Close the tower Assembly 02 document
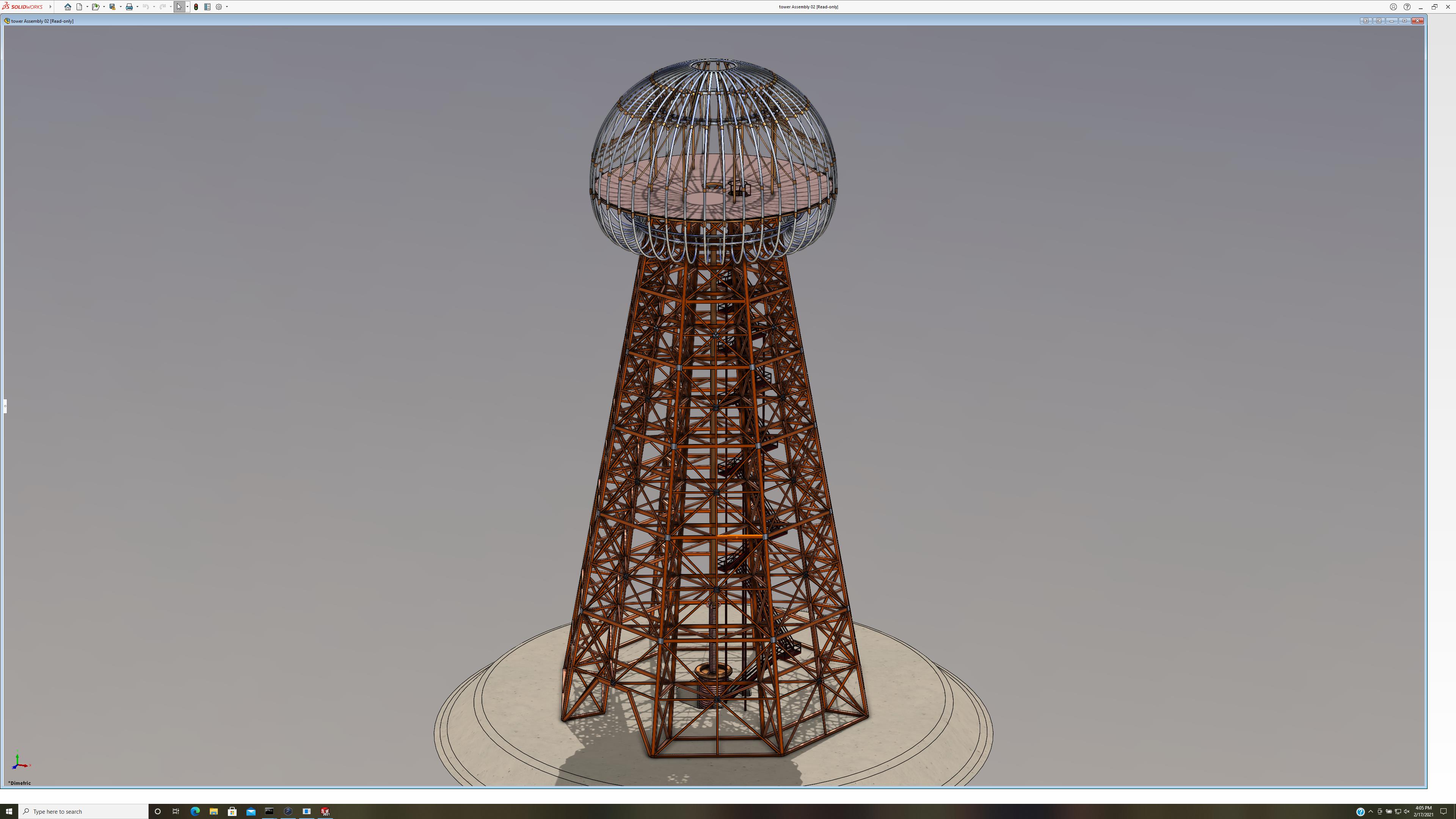The image size is (1456, 819). click(1418, 21)
